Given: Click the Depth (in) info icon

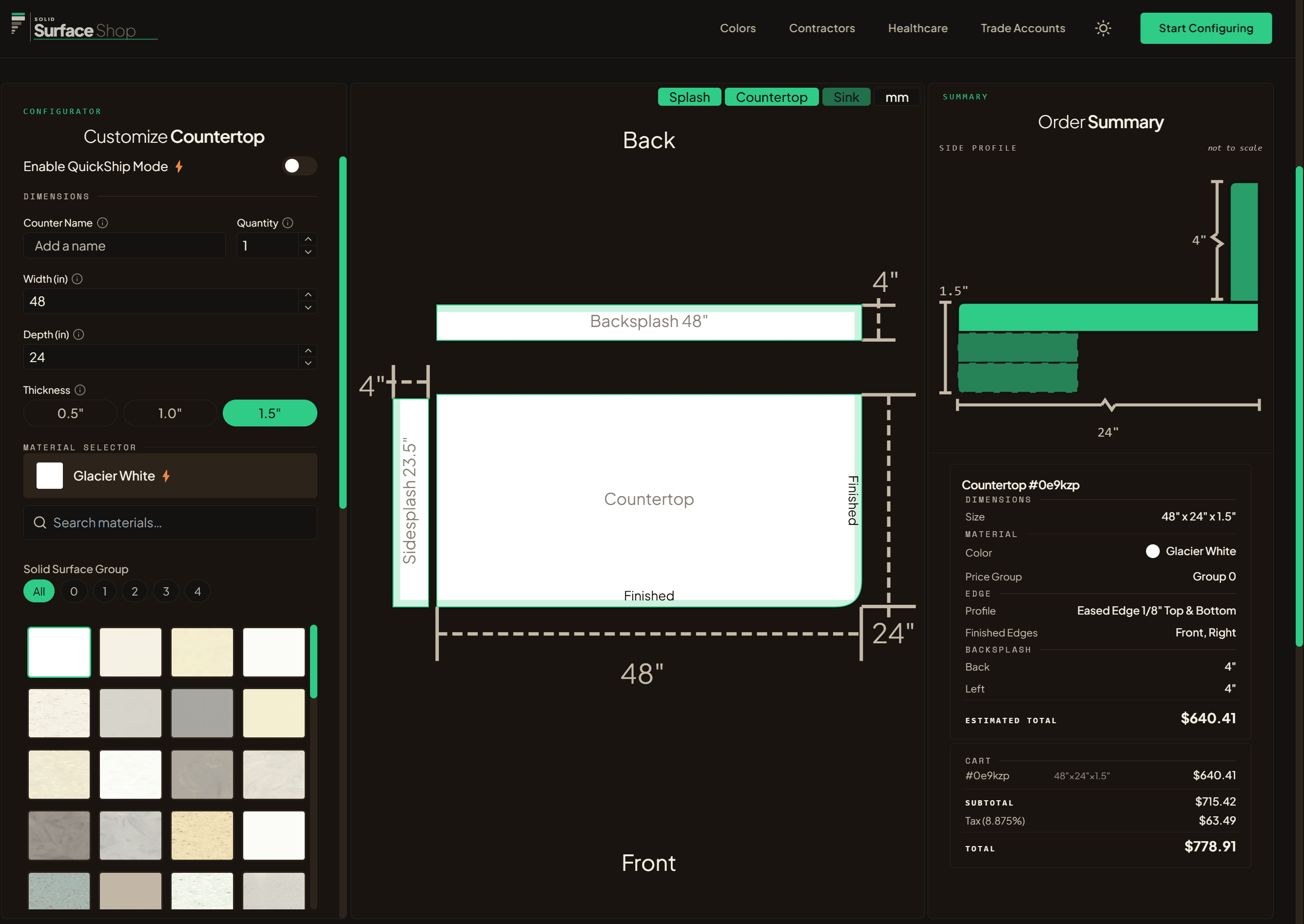Looking at the screenshot, I should pos(78,334).
